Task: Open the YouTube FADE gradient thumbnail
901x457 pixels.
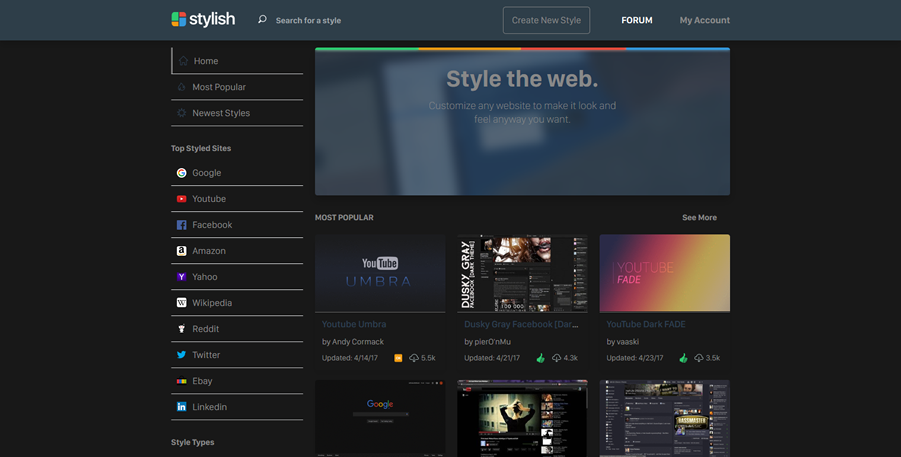Action: point(665,273)
